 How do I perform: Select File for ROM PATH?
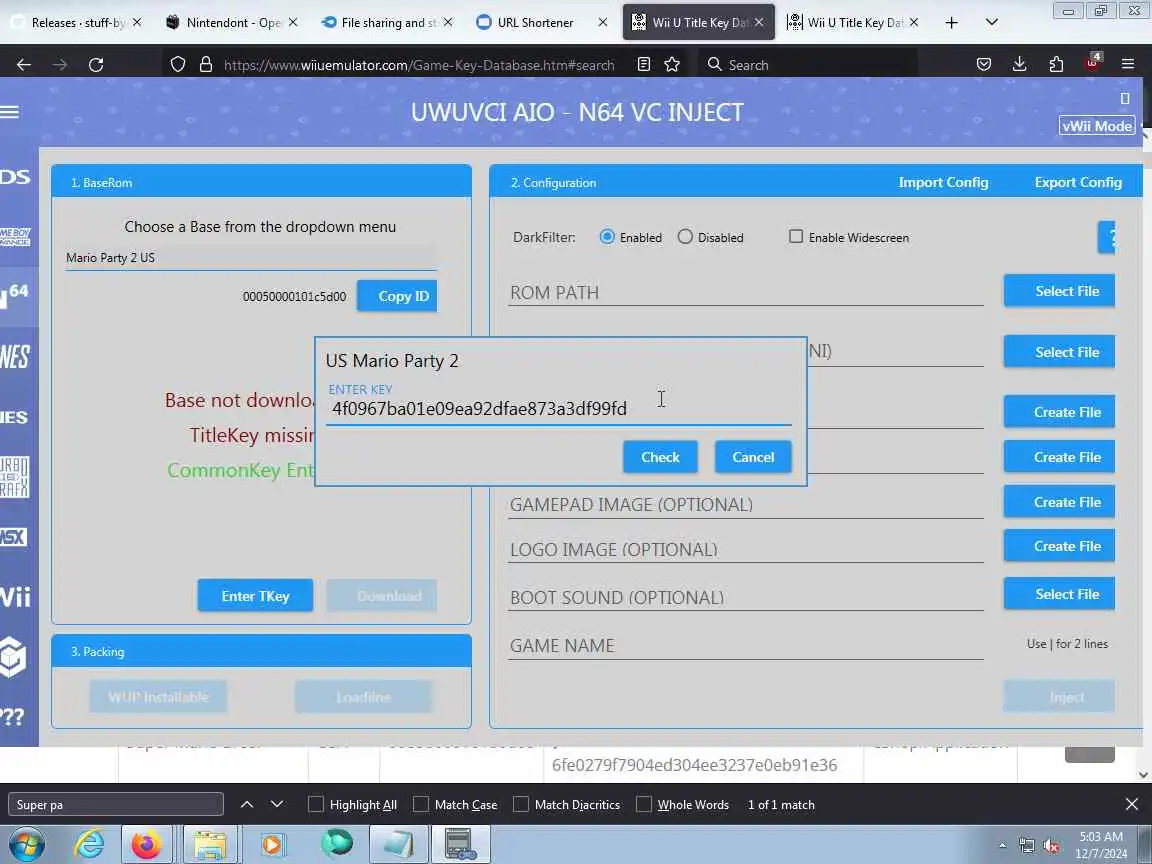pyautogui.click(x=1059, y=291)
